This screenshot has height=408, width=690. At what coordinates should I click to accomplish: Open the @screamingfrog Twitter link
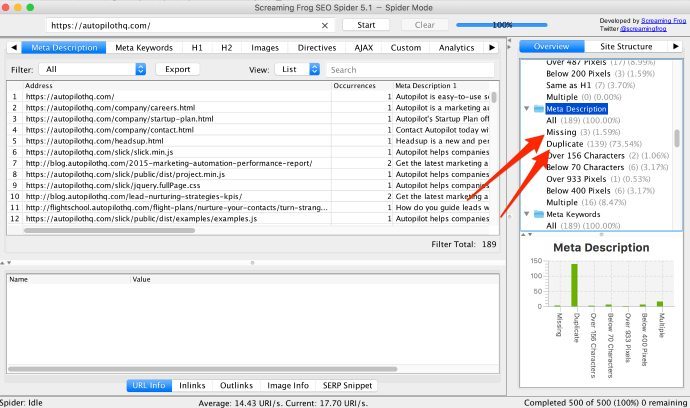coord(643,29)
